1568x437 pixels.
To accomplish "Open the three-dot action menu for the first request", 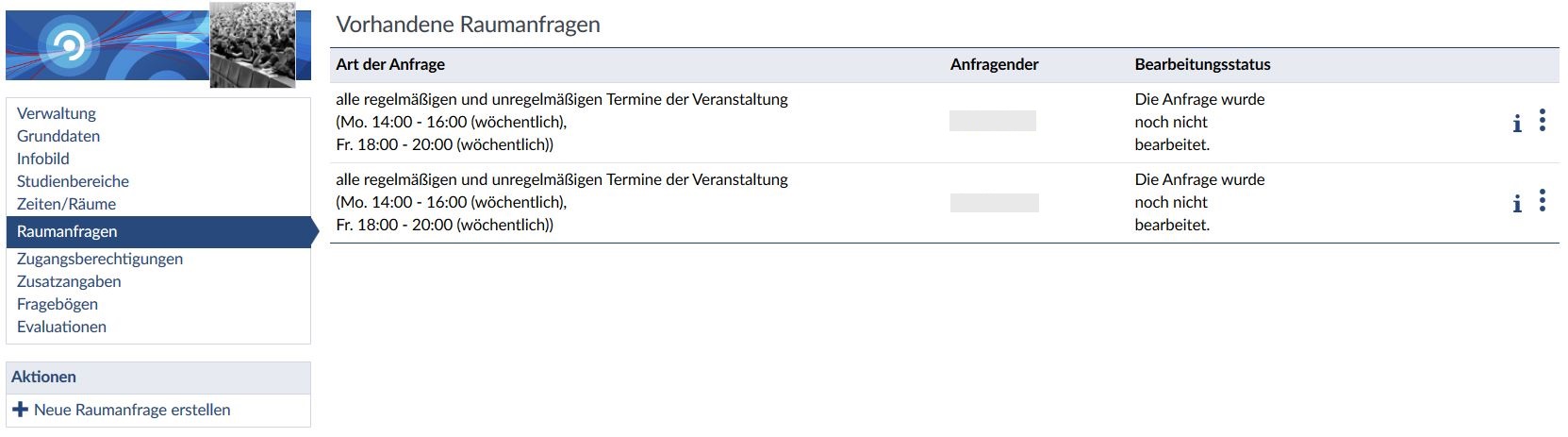I will pyautogui.click(x=1543, y=121).
